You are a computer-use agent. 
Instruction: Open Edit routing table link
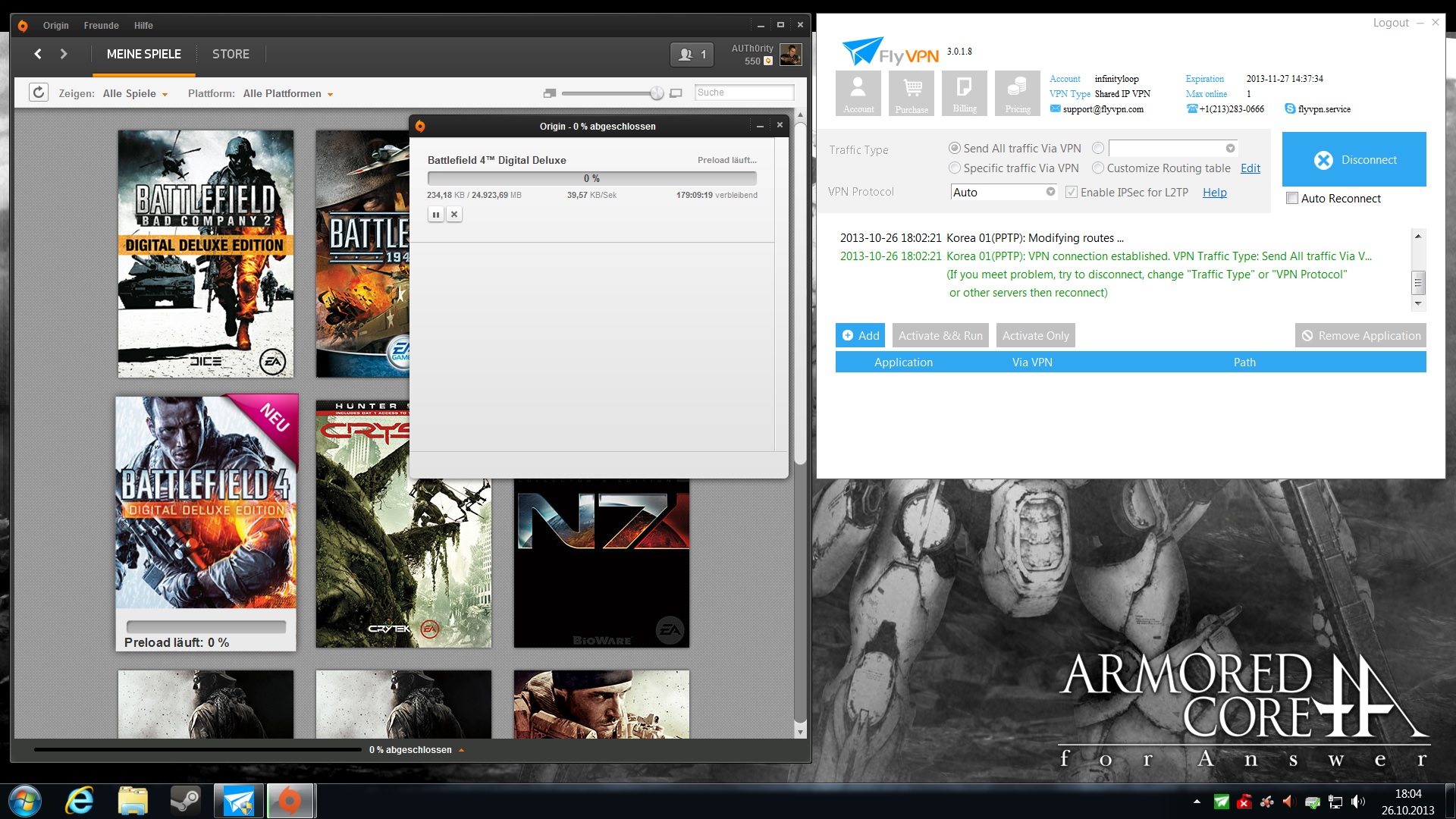[1250, 168]
